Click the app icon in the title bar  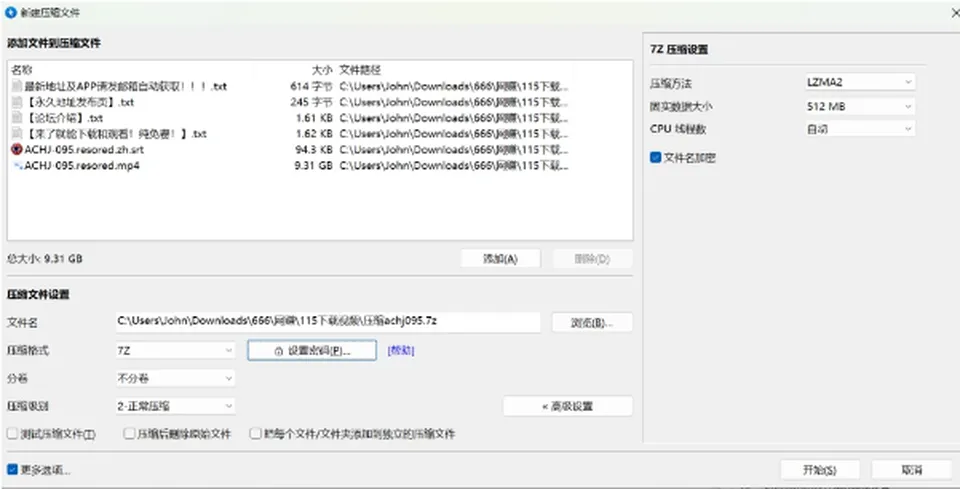point(10,12)
